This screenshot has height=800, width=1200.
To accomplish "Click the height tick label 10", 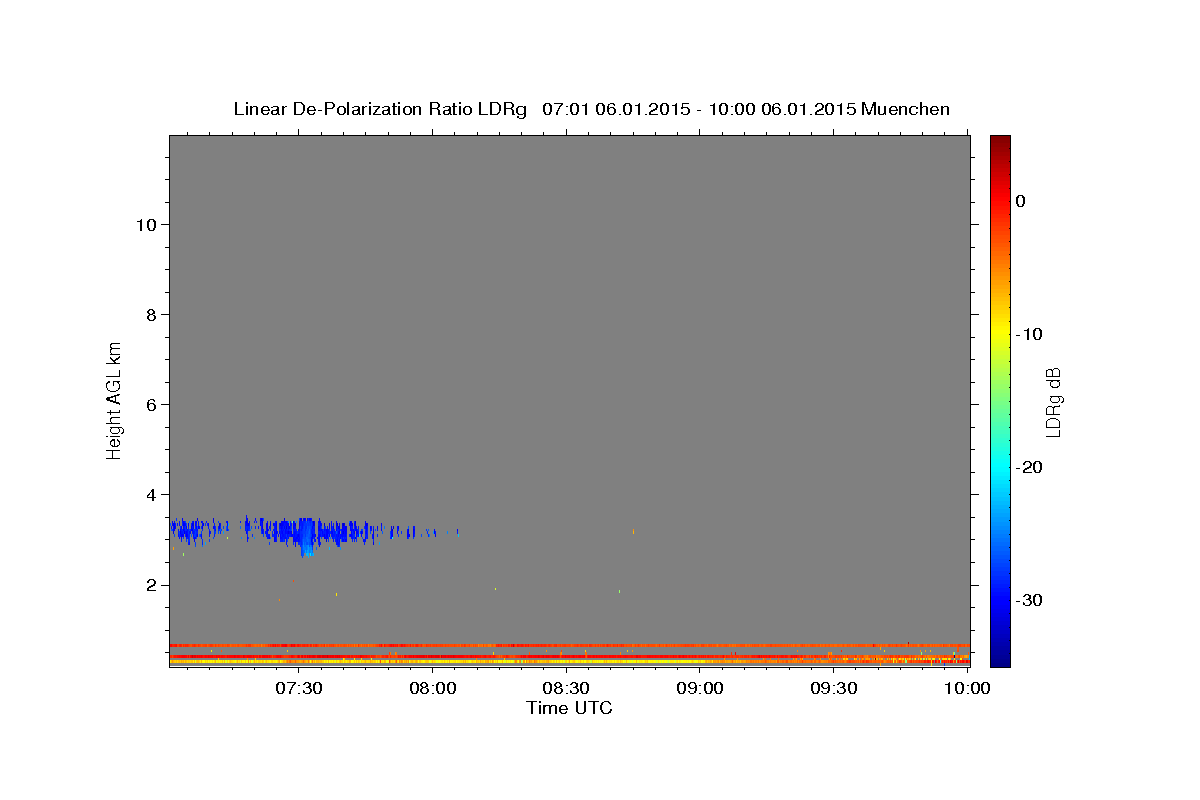I will pos(146,225).
